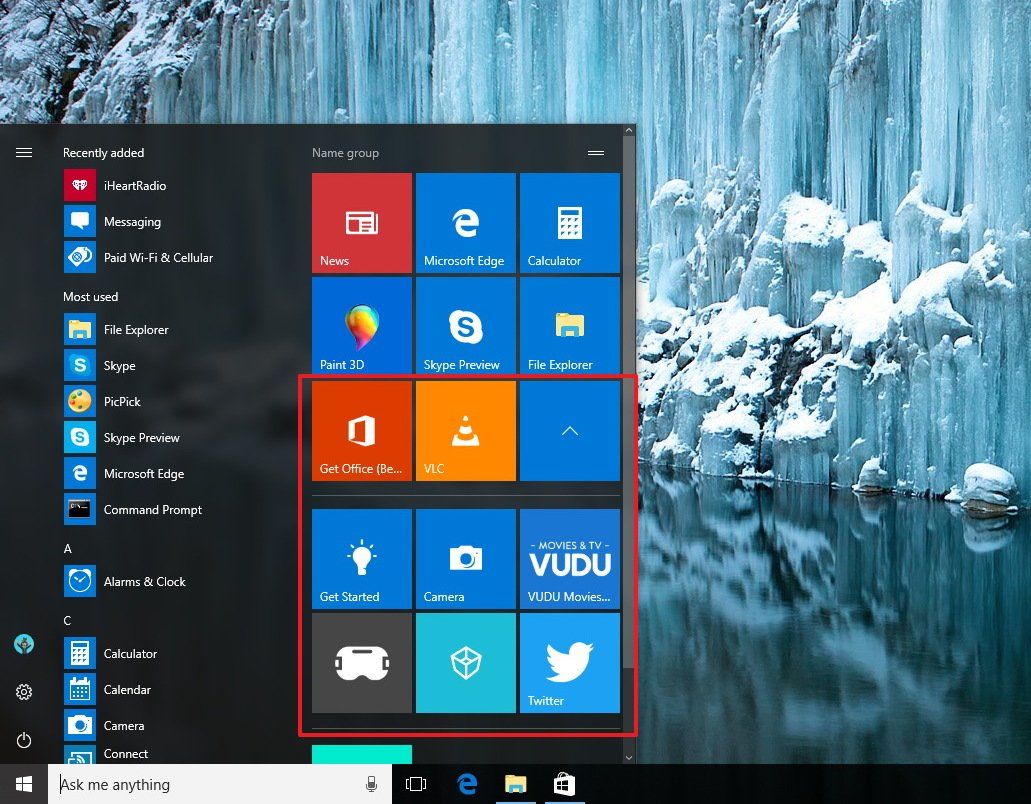Viewport: 1031px width, 804px height.
Task: Open the Paint 3D tile
Action: click(x=361, y=324)
